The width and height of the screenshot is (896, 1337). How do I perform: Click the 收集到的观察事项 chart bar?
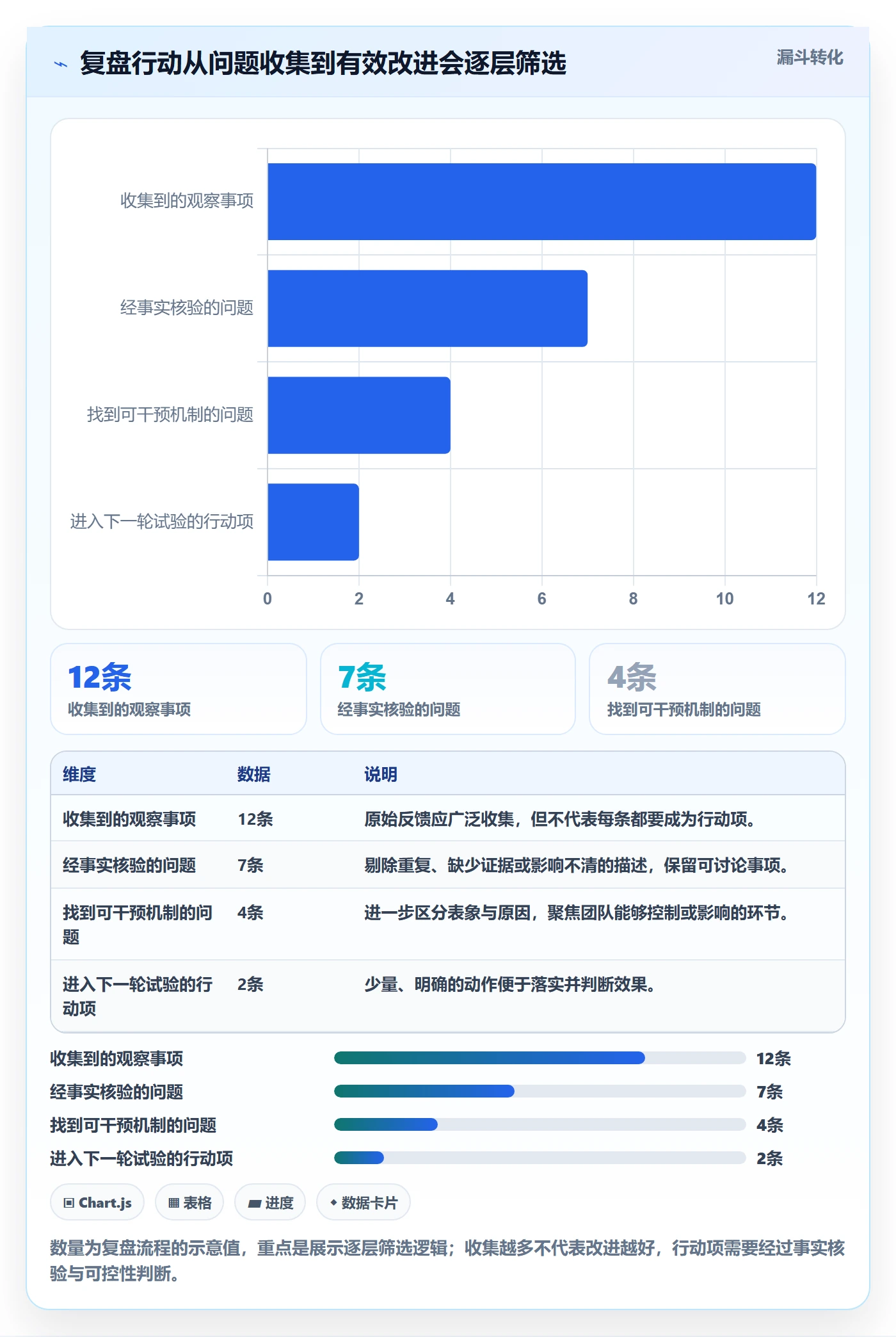541,202
